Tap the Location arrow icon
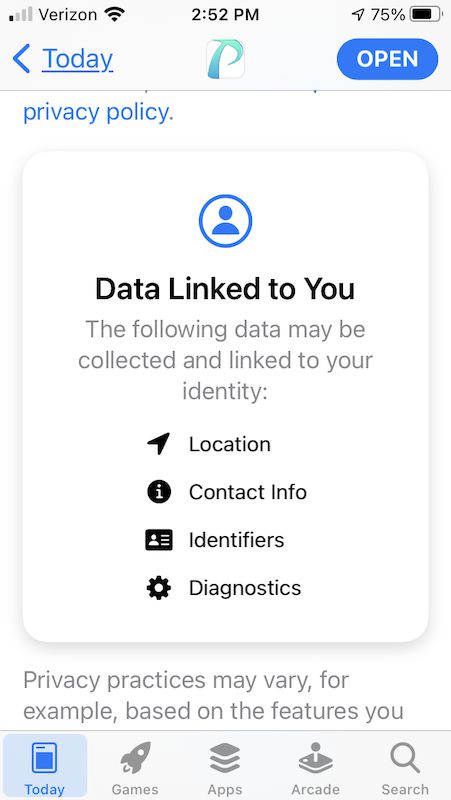The image size is (451, 800). click(x=159, y=444)
